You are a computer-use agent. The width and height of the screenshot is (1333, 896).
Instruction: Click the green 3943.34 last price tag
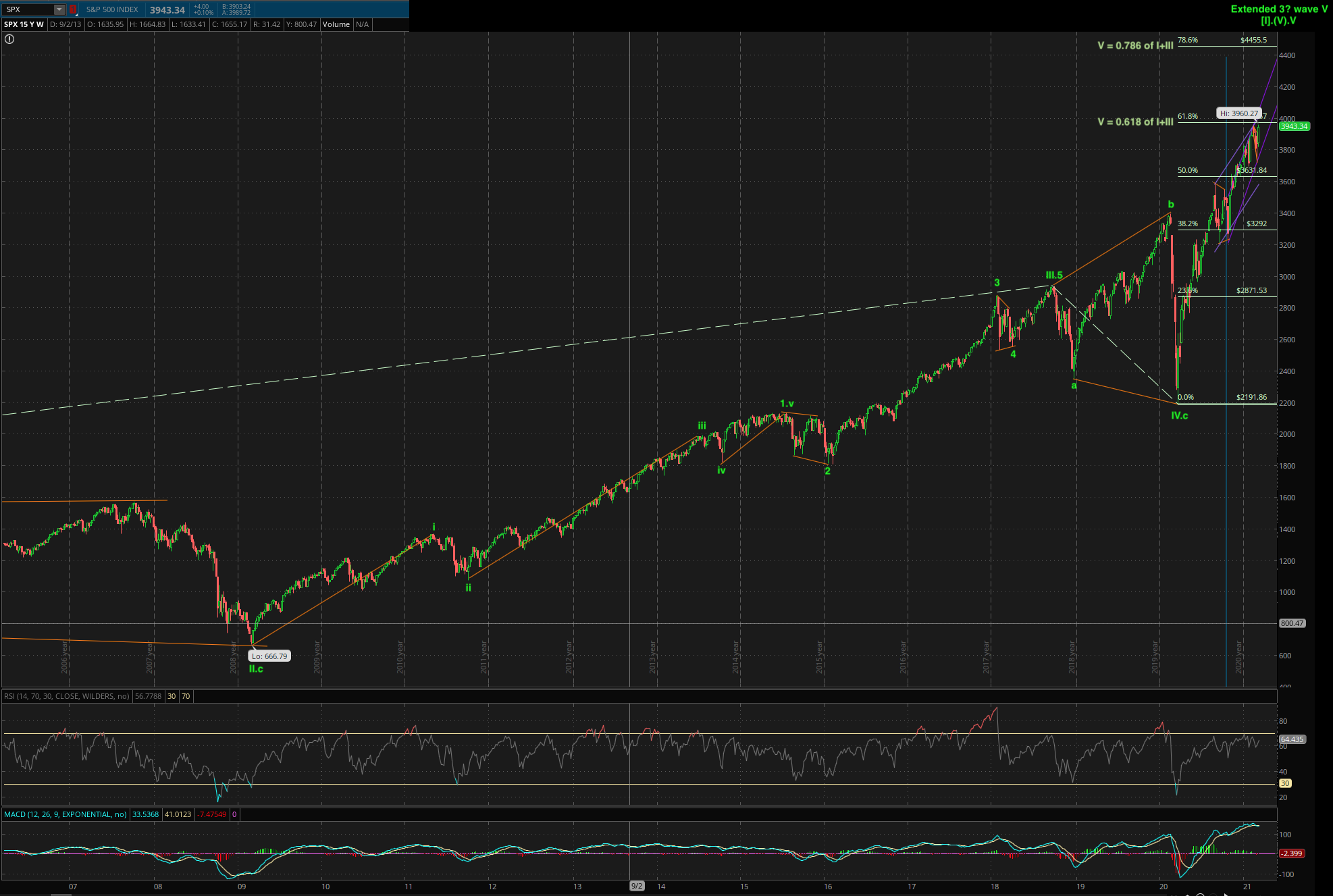pos(1294,126)
